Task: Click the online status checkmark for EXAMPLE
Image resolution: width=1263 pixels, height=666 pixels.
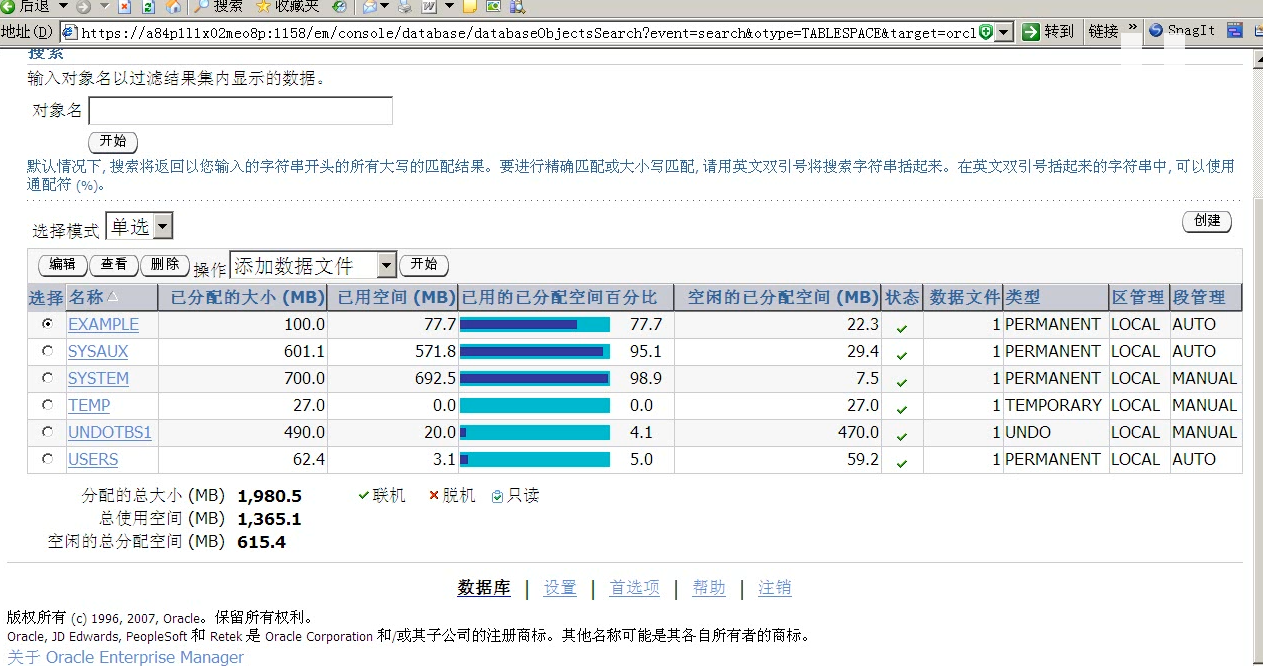Action: [x=902, y=327]
